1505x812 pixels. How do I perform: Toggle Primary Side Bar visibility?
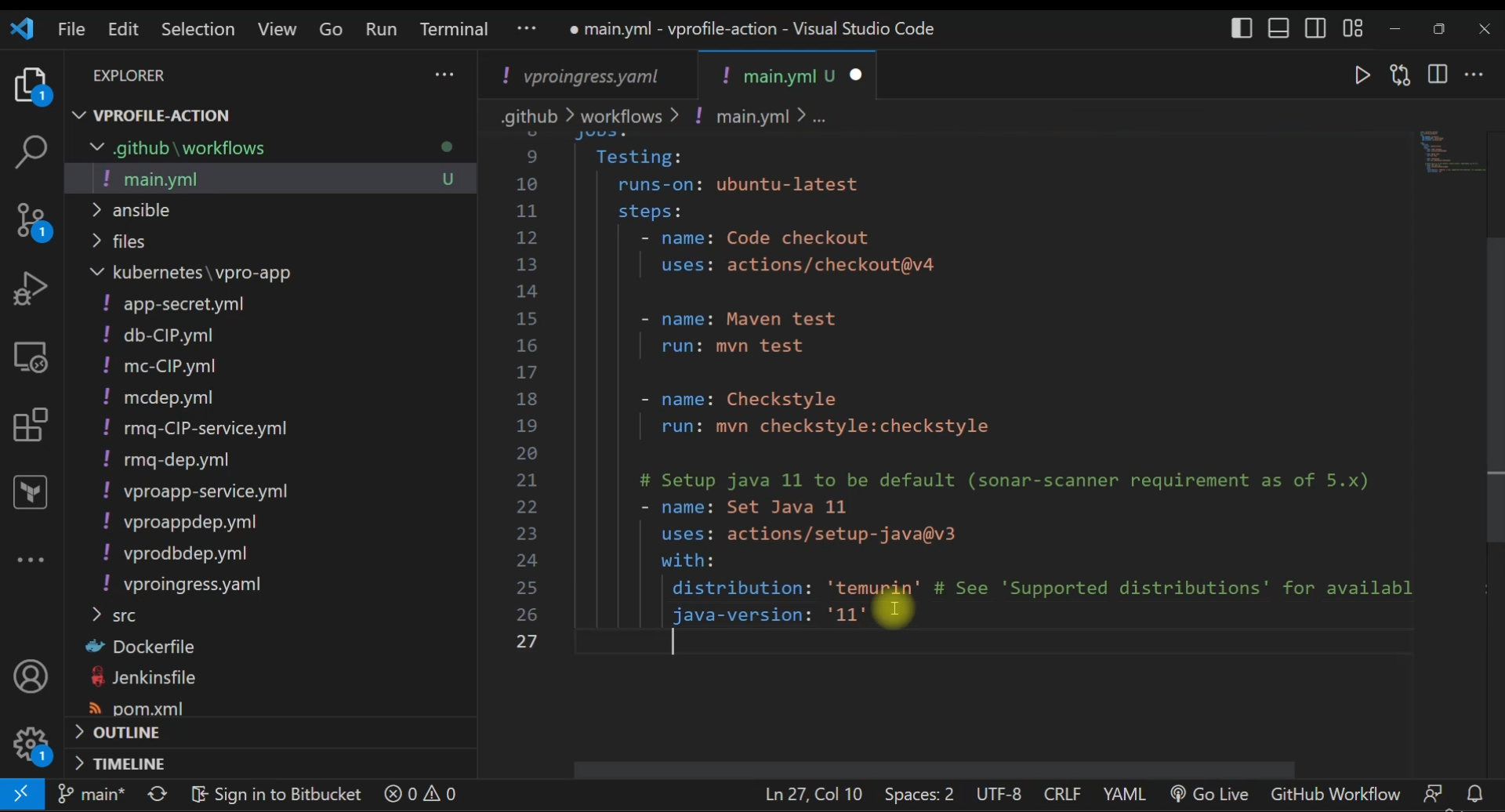tap(1242, 29)
